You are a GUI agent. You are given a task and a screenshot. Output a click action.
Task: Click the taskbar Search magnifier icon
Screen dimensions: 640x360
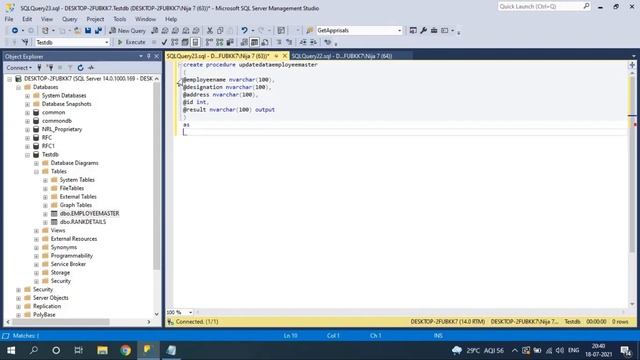point(34,350)
